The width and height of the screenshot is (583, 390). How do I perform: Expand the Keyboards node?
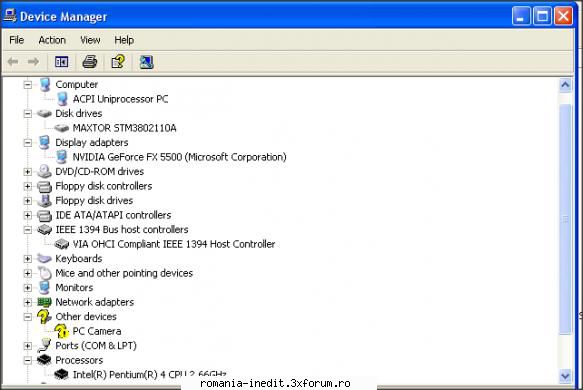tap(28, 259)
